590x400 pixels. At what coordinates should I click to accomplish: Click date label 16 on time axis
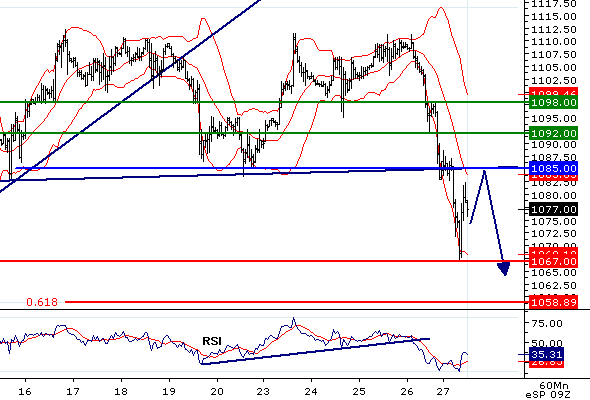[25, 392]
